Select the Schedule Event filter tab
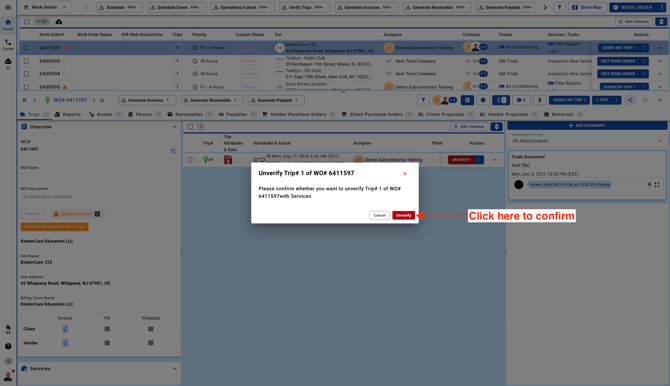The height and width of the screenshot is (386, 670). click(176, 7)
